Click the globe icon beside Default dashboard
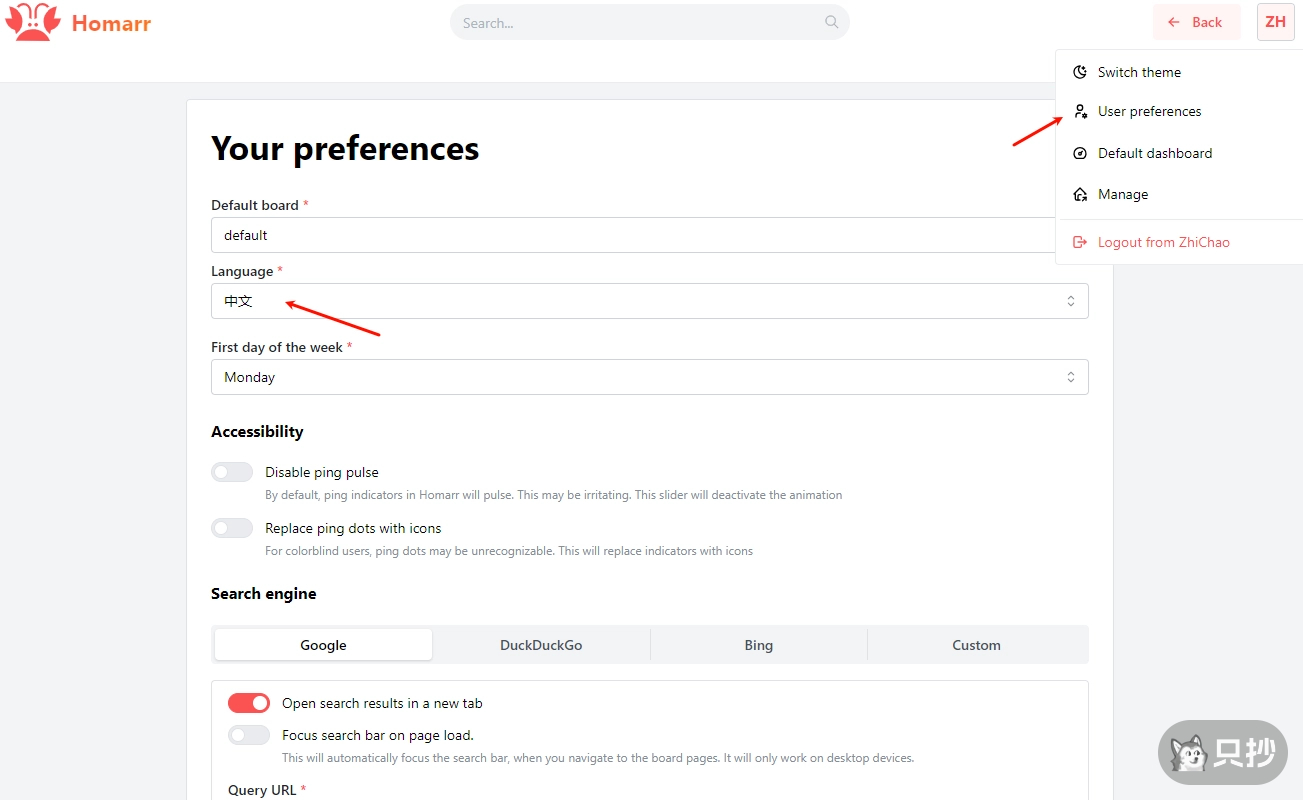This screenshot has height=800, width=1303. click(1079, 153)
